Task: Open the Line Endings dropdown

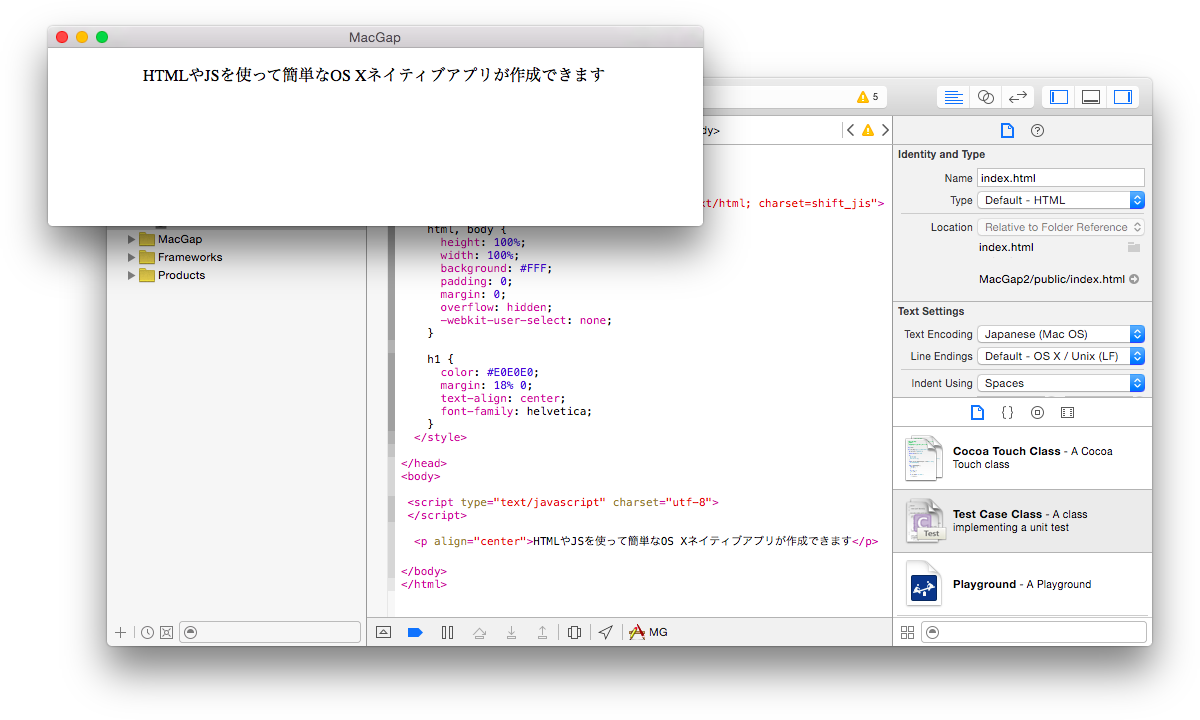Action: point(1060,356)
